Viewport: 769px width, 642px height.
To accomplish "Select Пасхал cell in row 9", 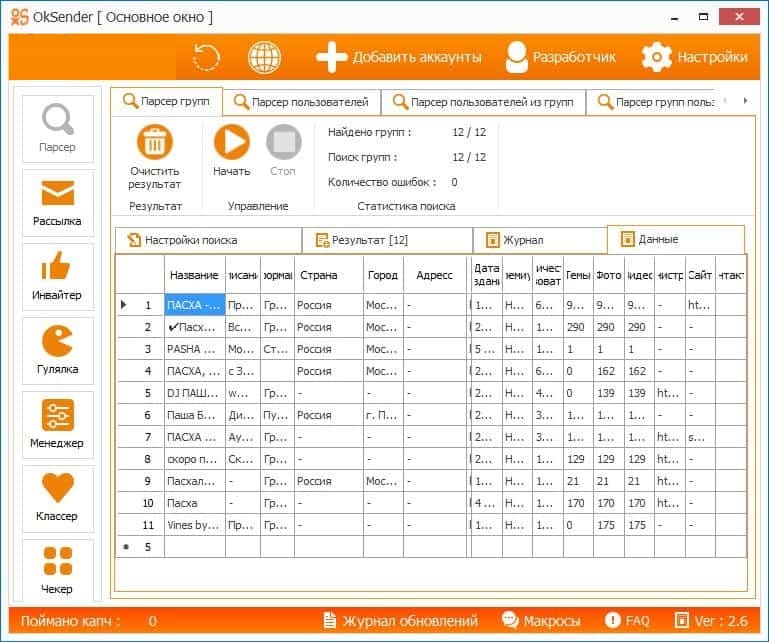I will click(x=195, y=481).
